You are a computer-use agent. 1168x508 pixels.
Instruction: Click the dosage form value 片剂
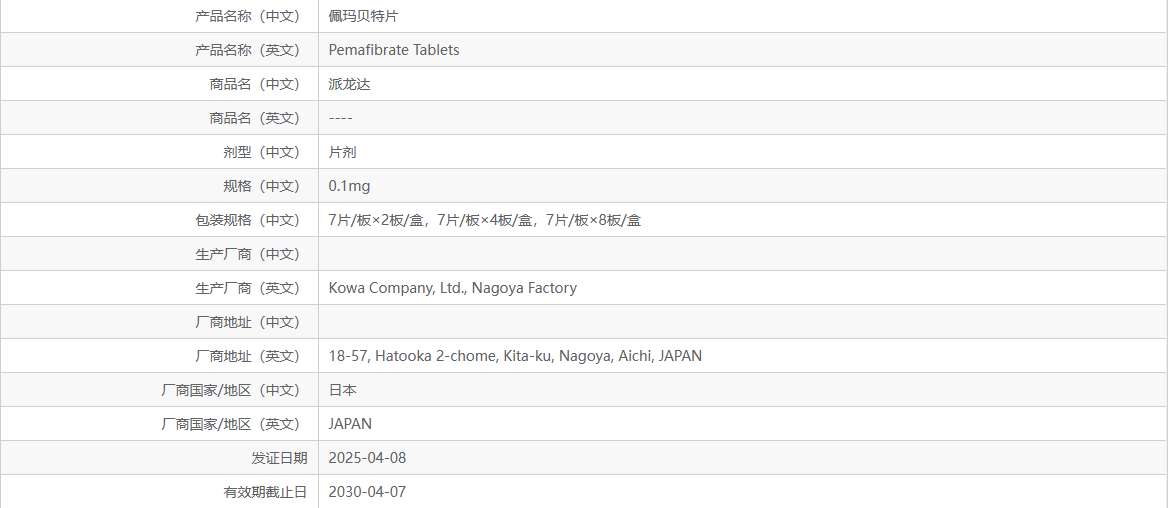pyautogui.click(x=343, y=152)
